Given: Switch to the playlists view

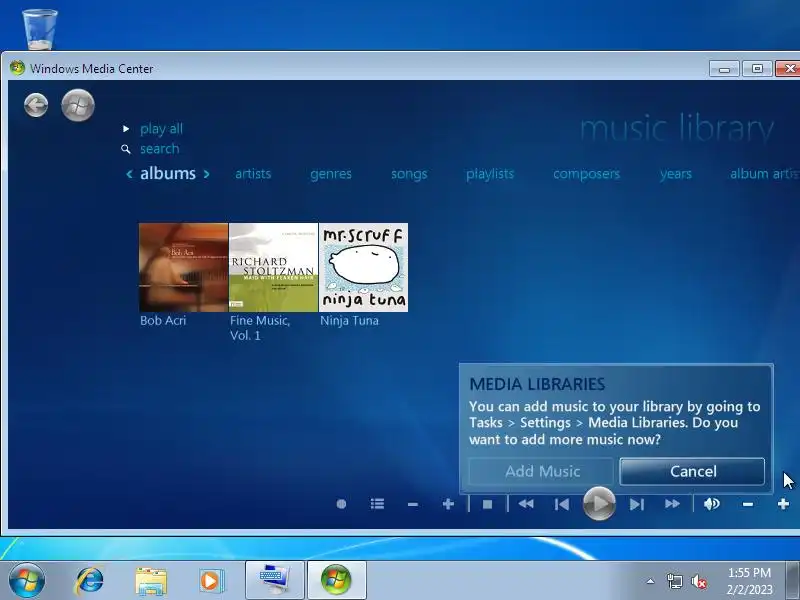Looking at the screenshot, I should coord(490,174).
